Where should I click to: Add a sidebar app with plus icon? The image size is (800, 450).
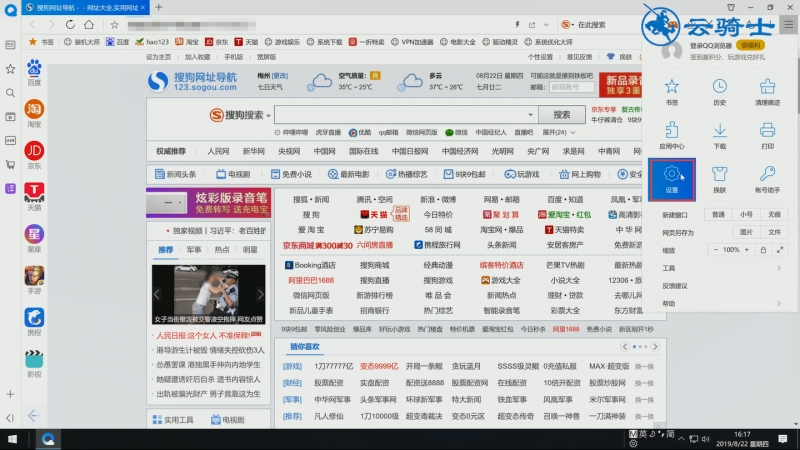coord(10,394)
